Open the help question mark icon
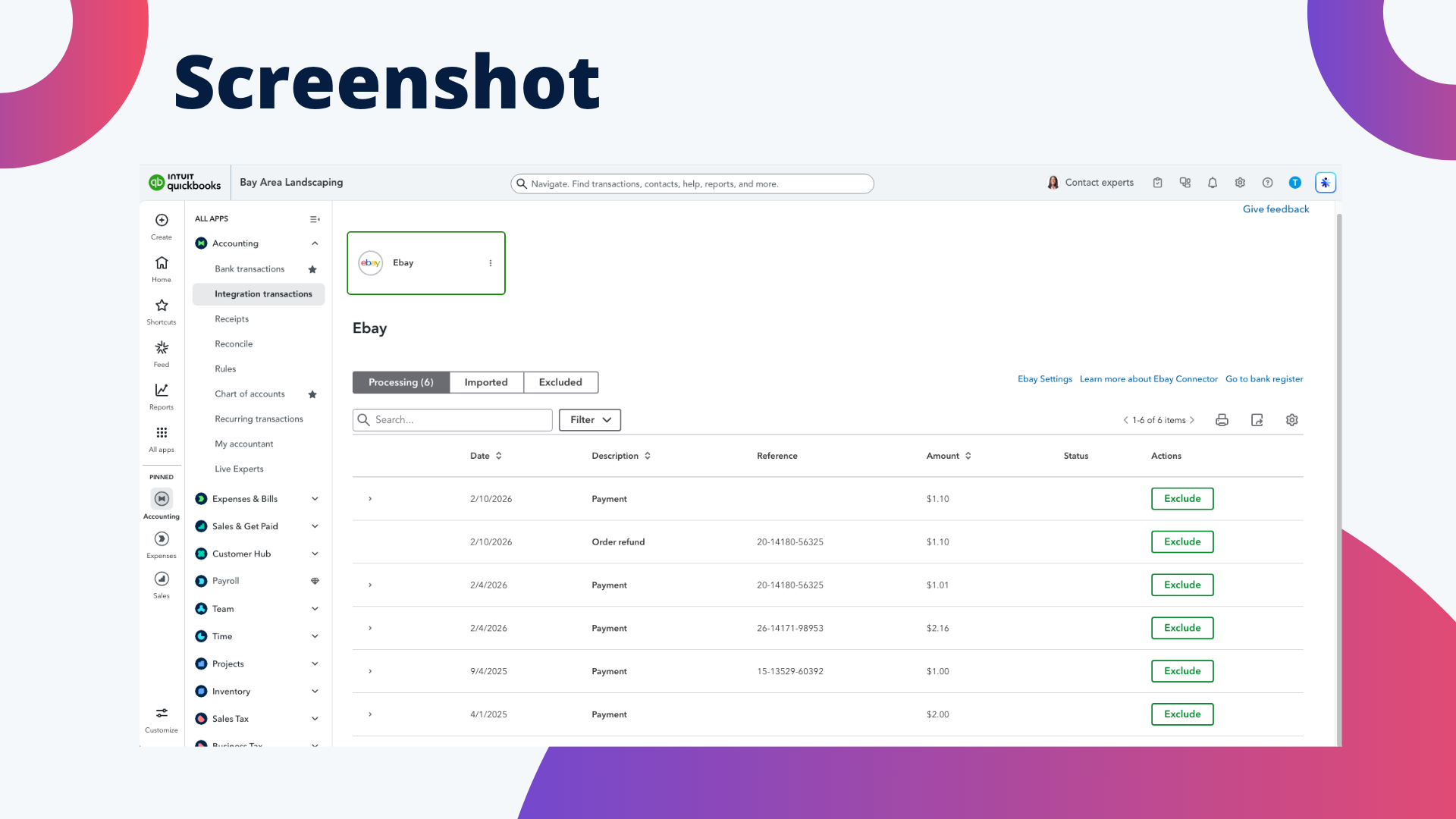1456x819 pixels. pos(1267,183)
